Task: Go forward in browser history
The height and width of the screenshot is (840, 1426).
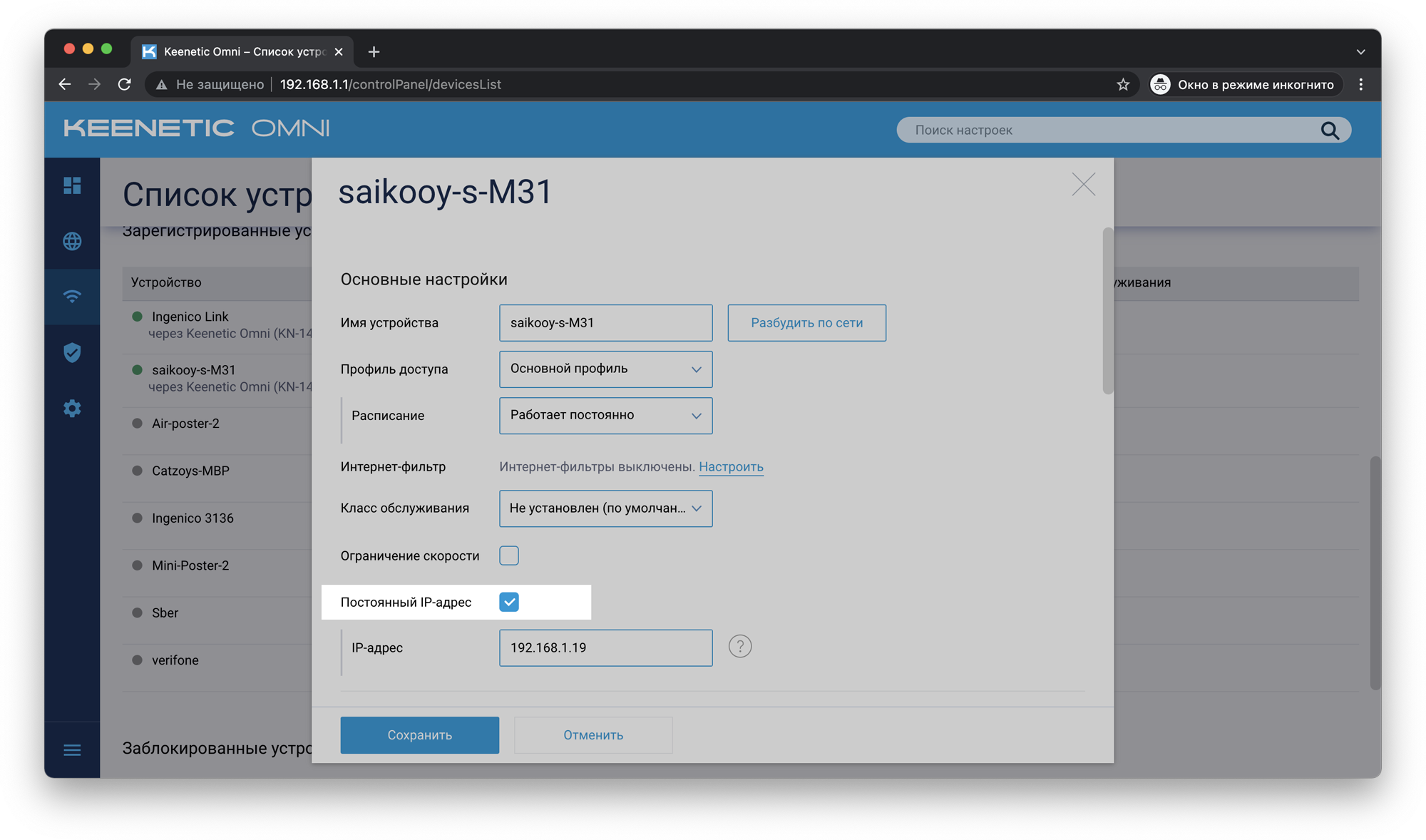Action: [95, 84]
